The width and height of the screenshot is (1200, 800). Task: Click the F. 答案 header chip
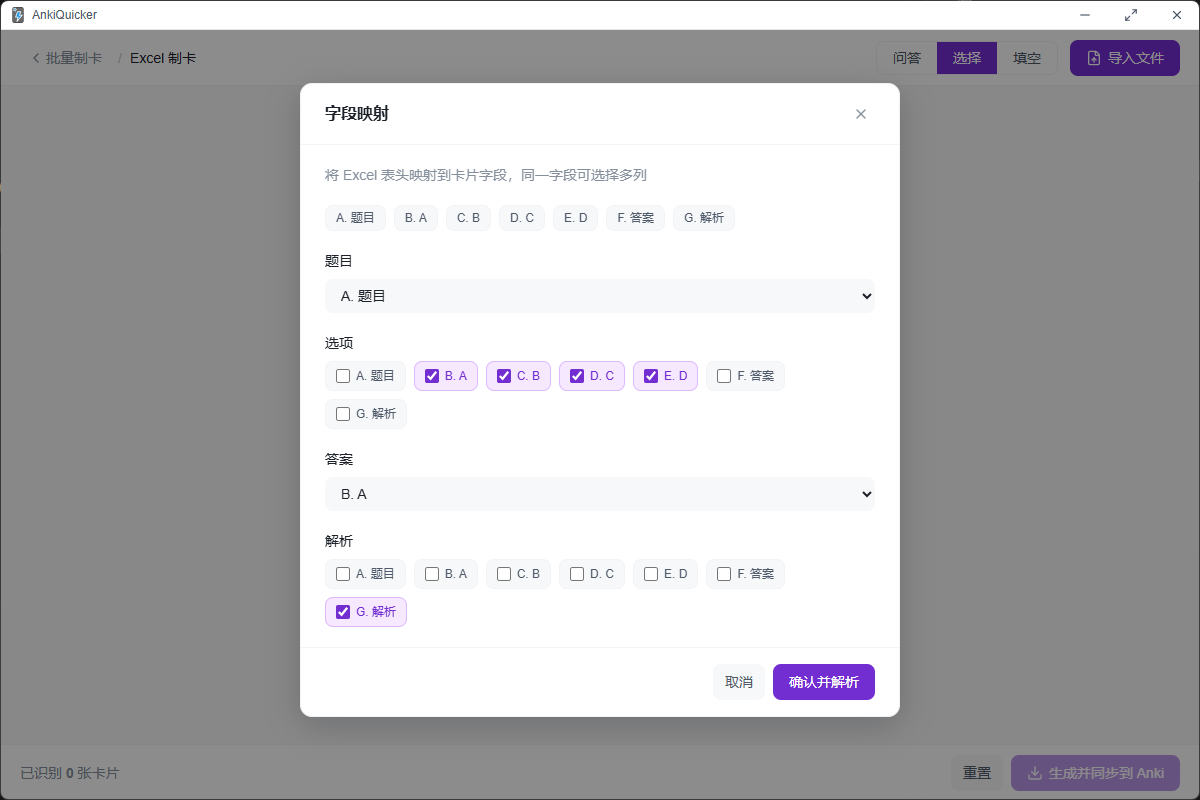[x=635, y=218]
